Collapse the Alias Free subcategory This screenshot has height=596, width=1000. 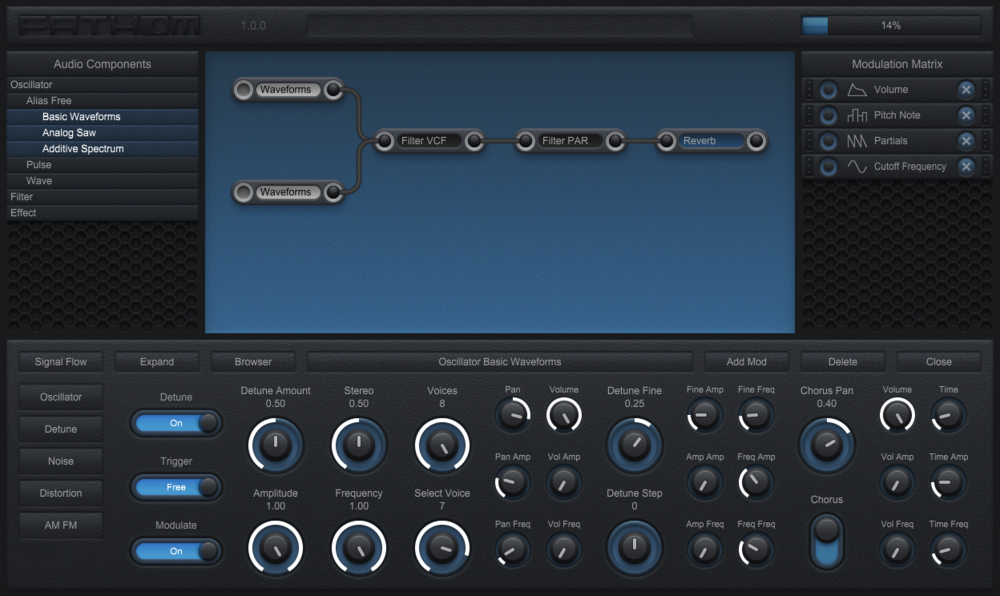coord(102,101)
